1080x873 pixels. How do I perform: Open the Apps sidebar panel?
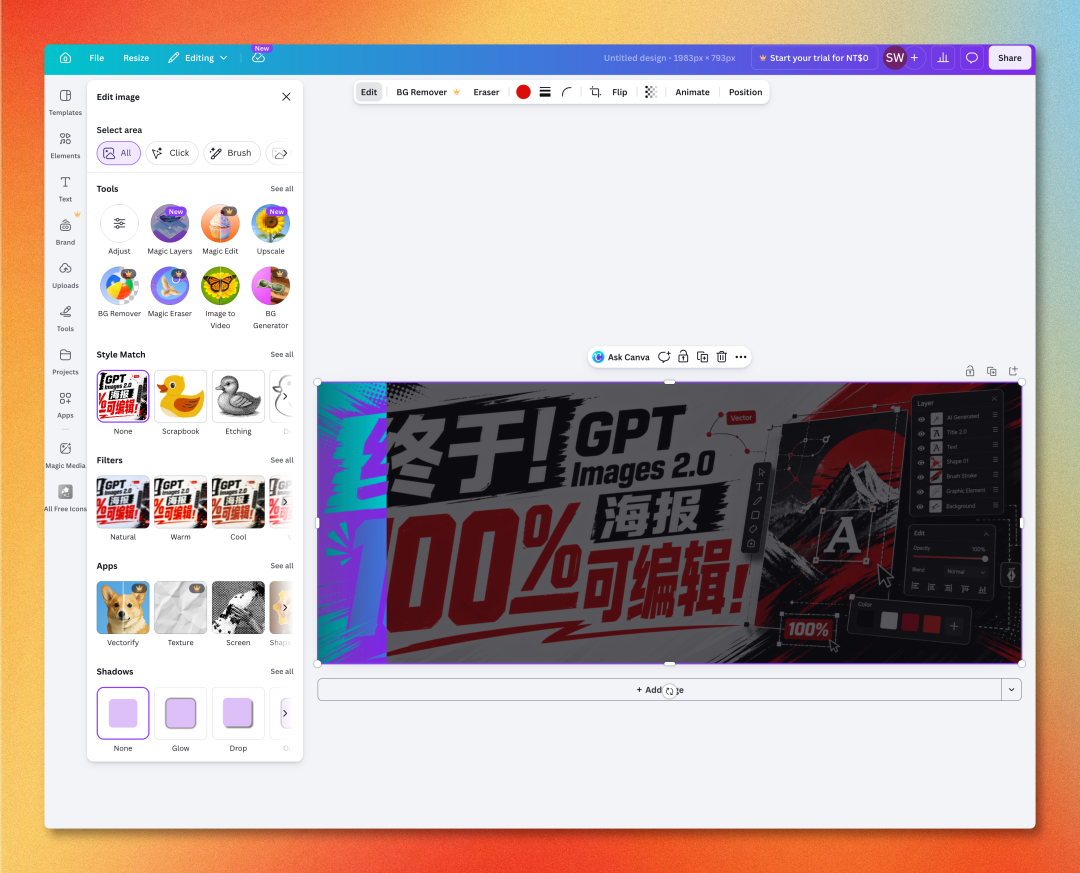pos(65,405)
